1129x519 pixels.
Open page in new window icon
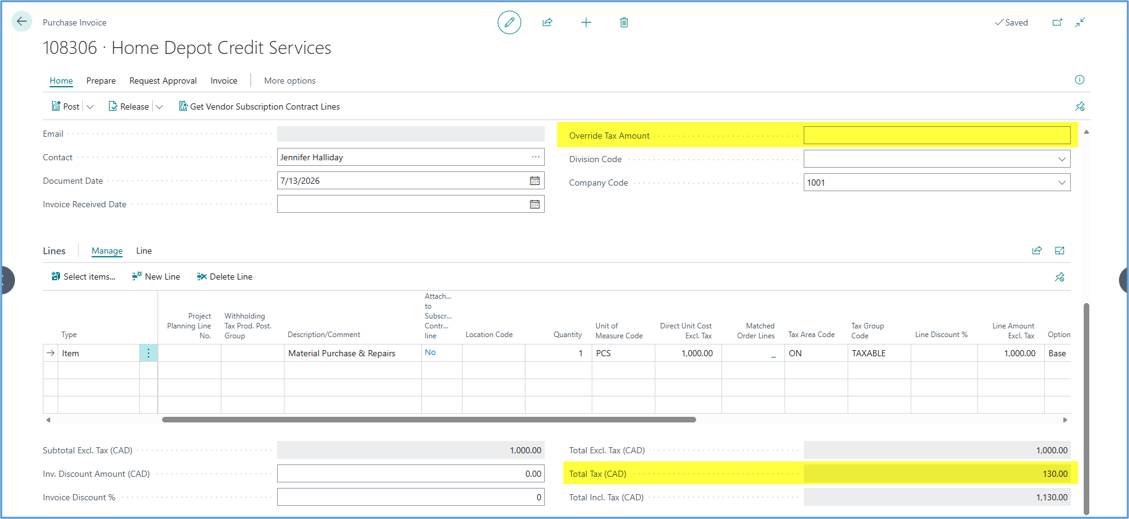point(1057,22)
